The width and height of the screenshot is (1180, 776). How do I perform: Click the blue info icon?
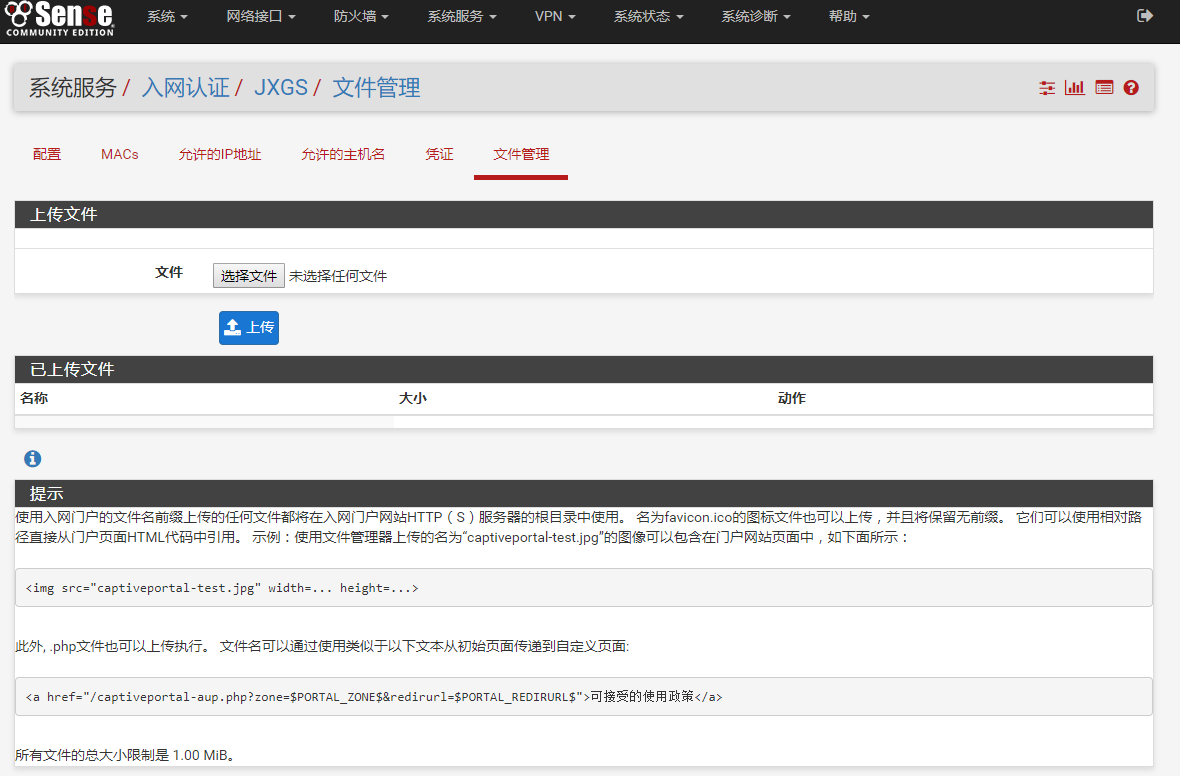click(x=33, y=459)
